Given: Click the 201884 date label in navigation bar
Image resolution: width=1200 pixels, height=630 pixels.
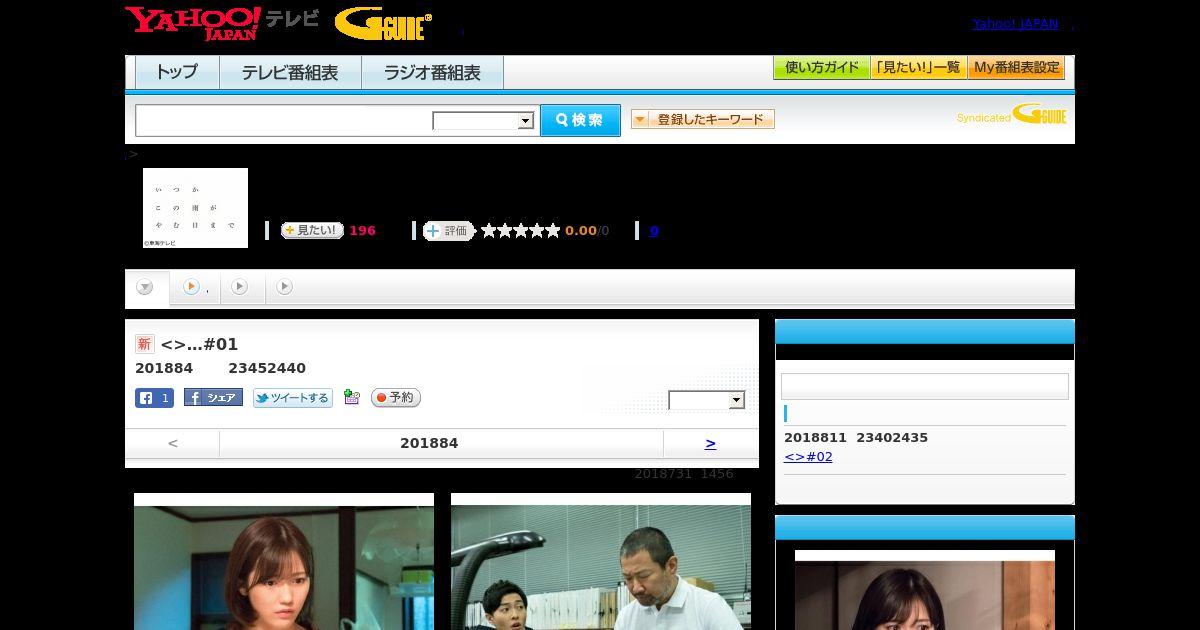Looking at the screenshot, I should 429,443.
